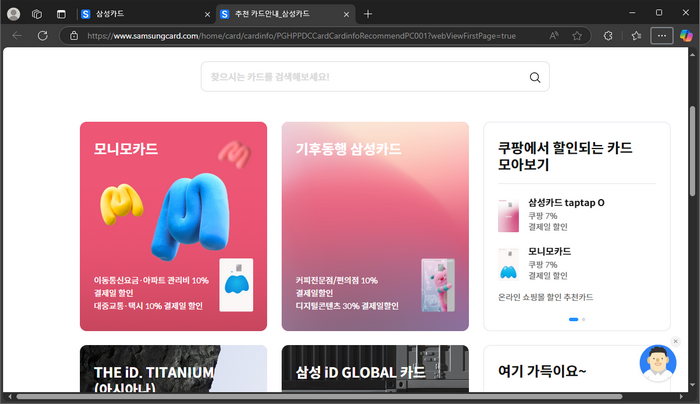Click 온라인 쇼핑몰 할인 추천카드 text
Screen dimensions: 700x404
pyautogui.click(x=546, y=297)
